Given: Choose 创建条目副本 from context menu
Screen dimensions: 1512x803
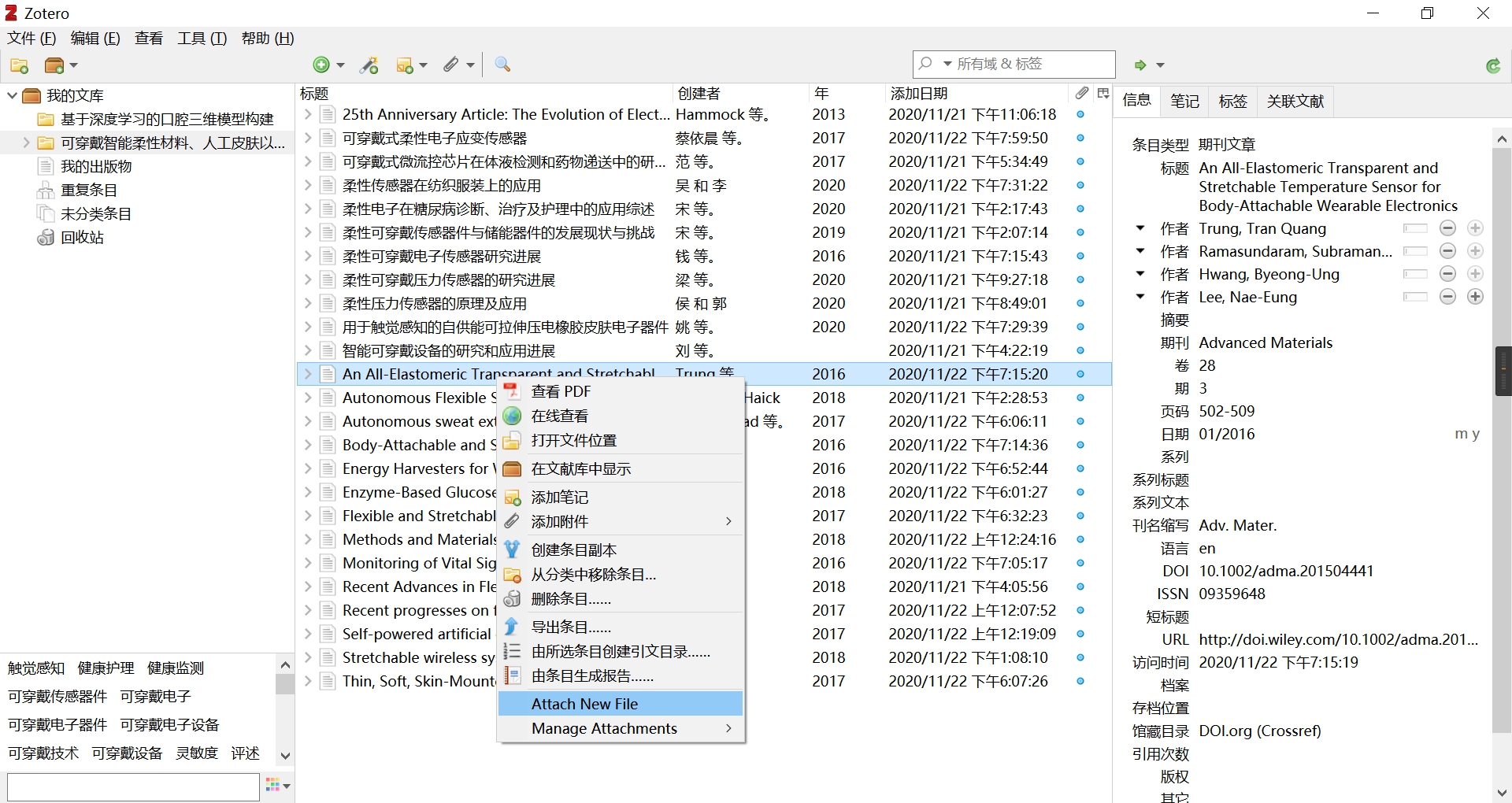Looking at the screenshot, I should pyautogui.click(x=621, y=550).
